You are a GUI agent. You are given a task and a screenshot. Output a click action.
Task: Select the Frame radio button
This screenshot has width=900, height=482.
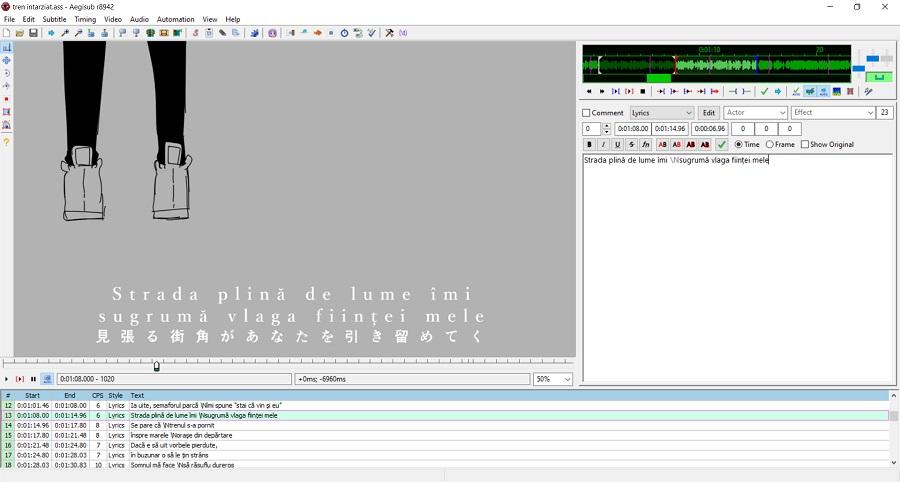click(x=770, y=145)
